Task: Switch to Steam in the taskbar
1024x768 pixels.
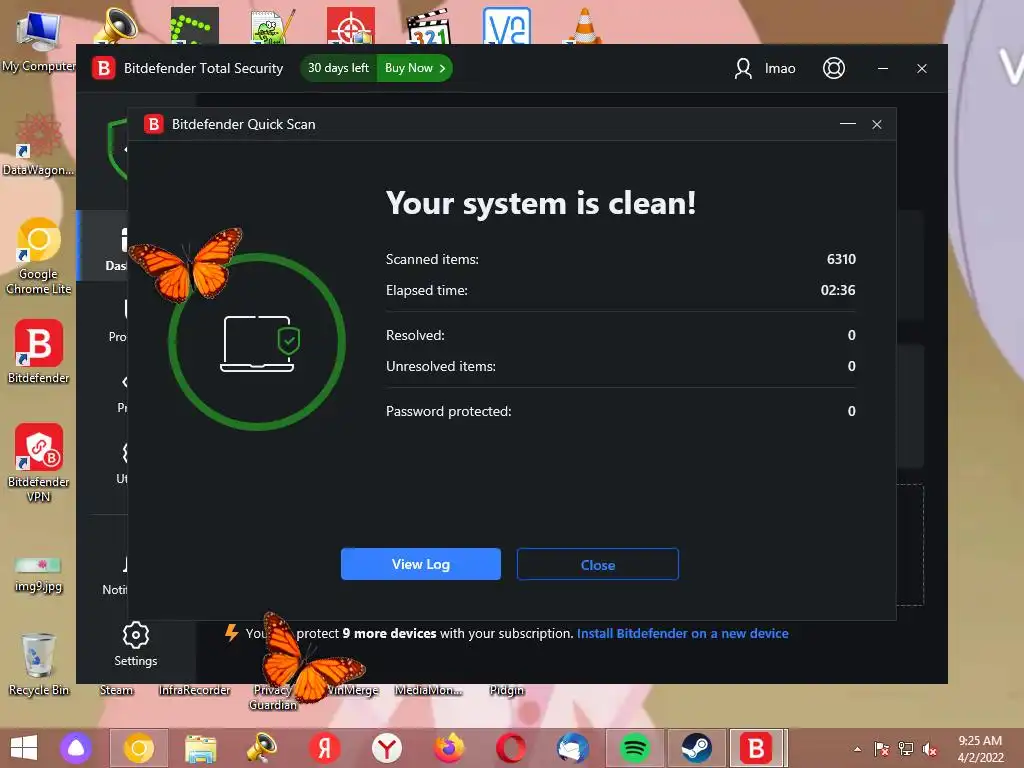Action: tap(696, 748)
